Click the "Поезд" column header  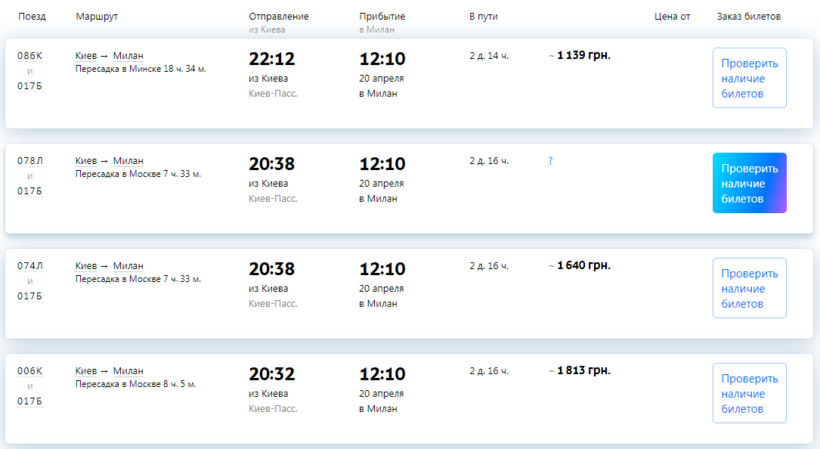pyautogui.click(x=32, y=17)
